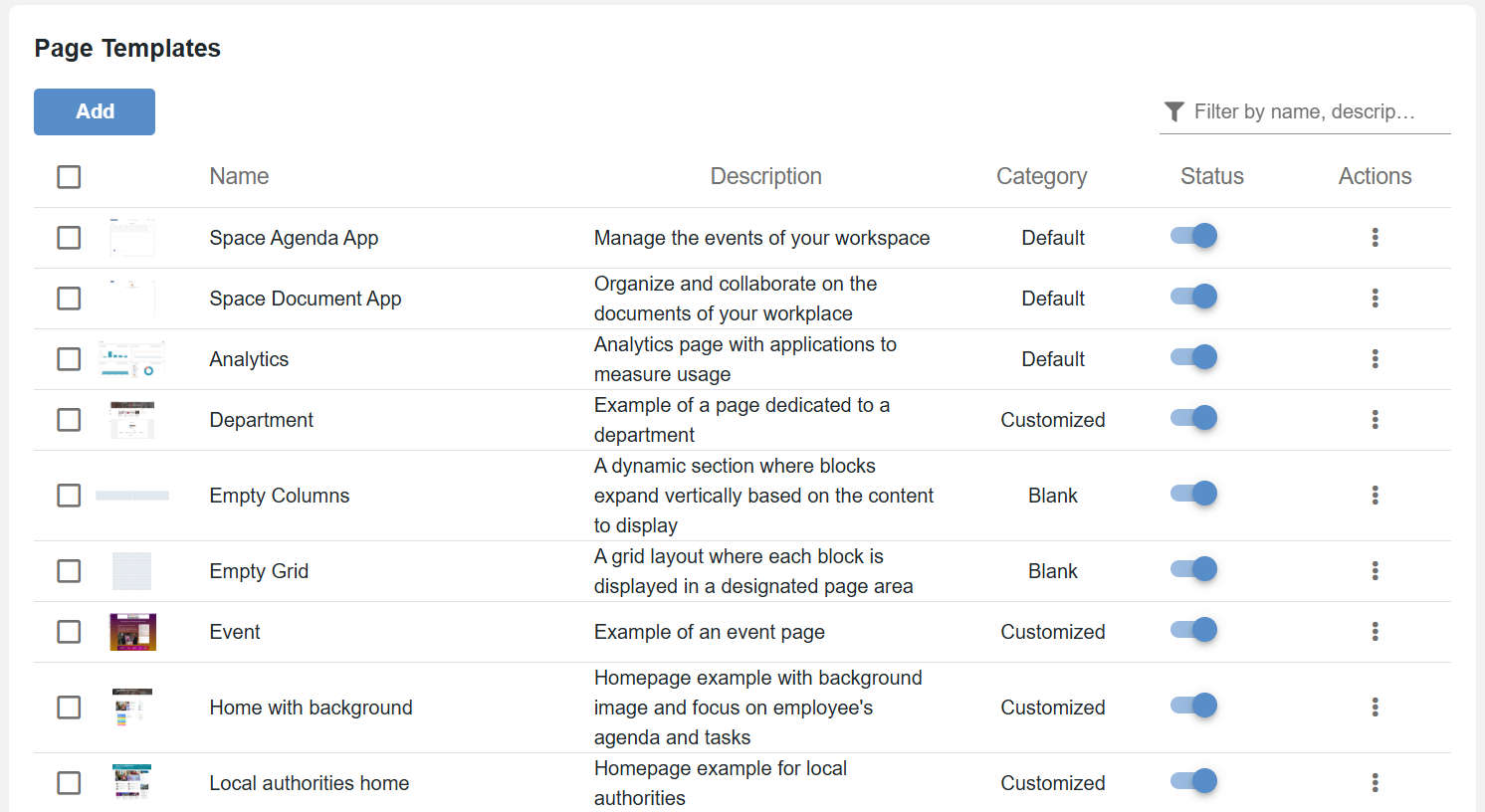Open actions menu for Space Agenda App
This screenshot has width=1485, height=812.
point(1375,237)
